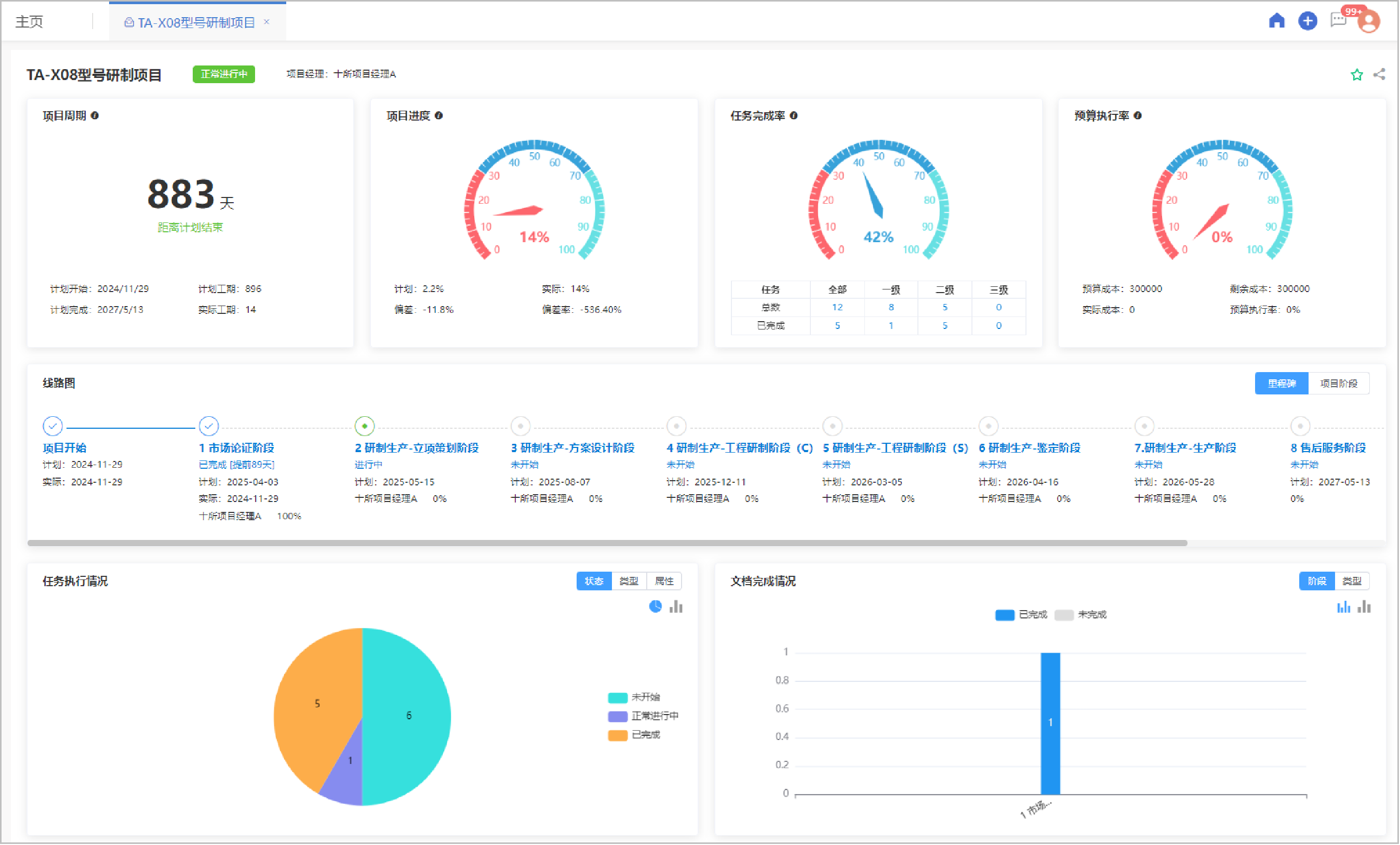The height and width of the screenshot is (845, 1400).
Task: Click the blue plus add icon
Action: coord(1308,21)
